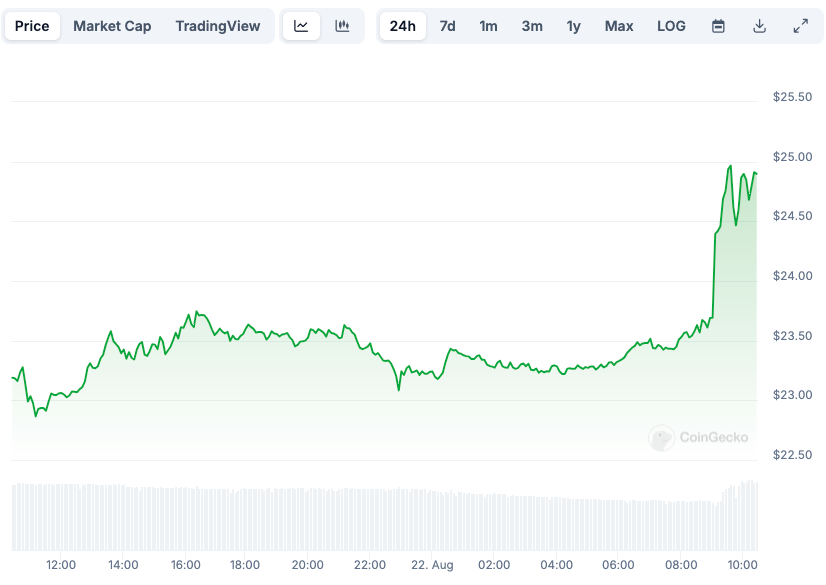The width and height of the screenshot is (826, 585).
Task: Toggle LOG scale
Action: click(x=671, y=26)
